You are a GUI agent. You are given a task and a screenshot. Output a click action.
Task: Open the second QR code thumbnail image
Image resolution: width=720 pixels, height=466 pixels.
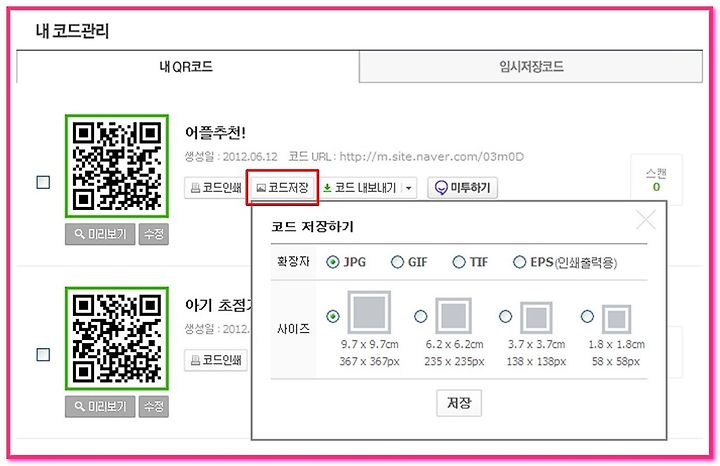point(117,338)
